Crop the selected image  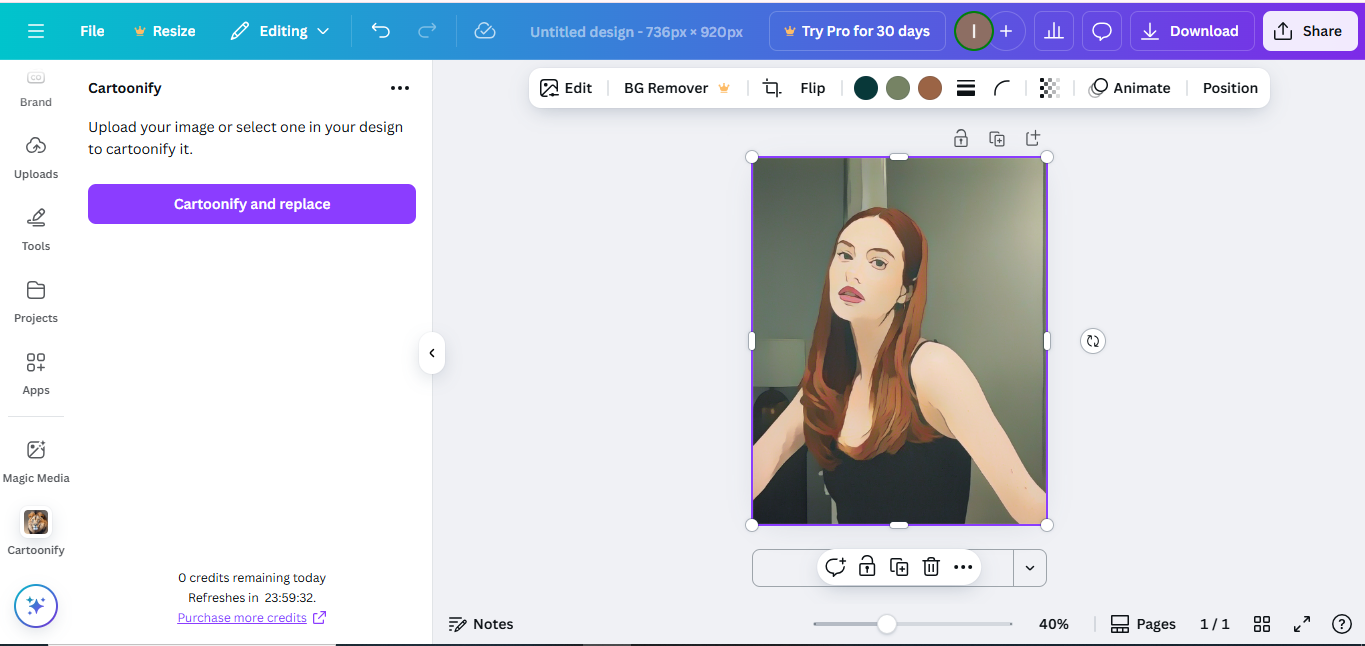coord(771,88)
